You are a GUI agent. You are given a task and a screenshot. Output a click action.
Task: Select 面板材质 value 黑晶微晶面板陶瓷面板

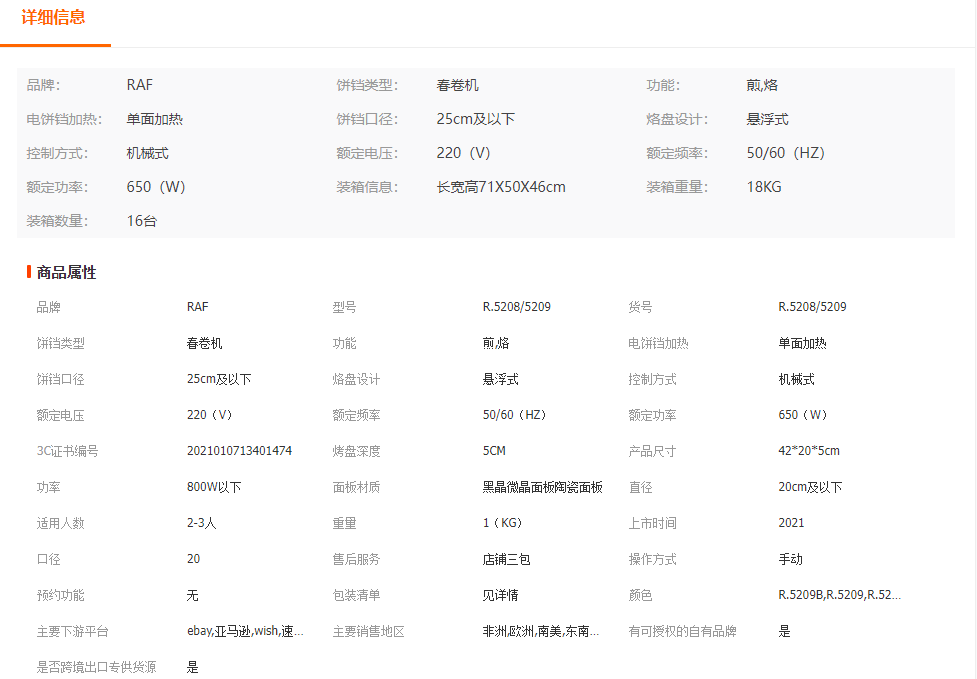pos(542,487)
